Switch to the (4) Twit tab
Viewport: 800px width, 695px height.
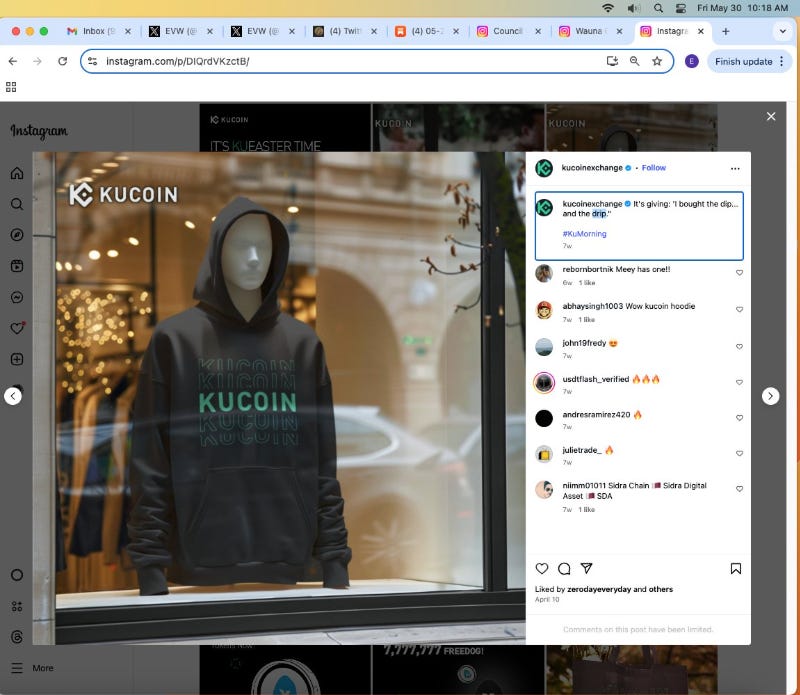click(x=345, y=31)
